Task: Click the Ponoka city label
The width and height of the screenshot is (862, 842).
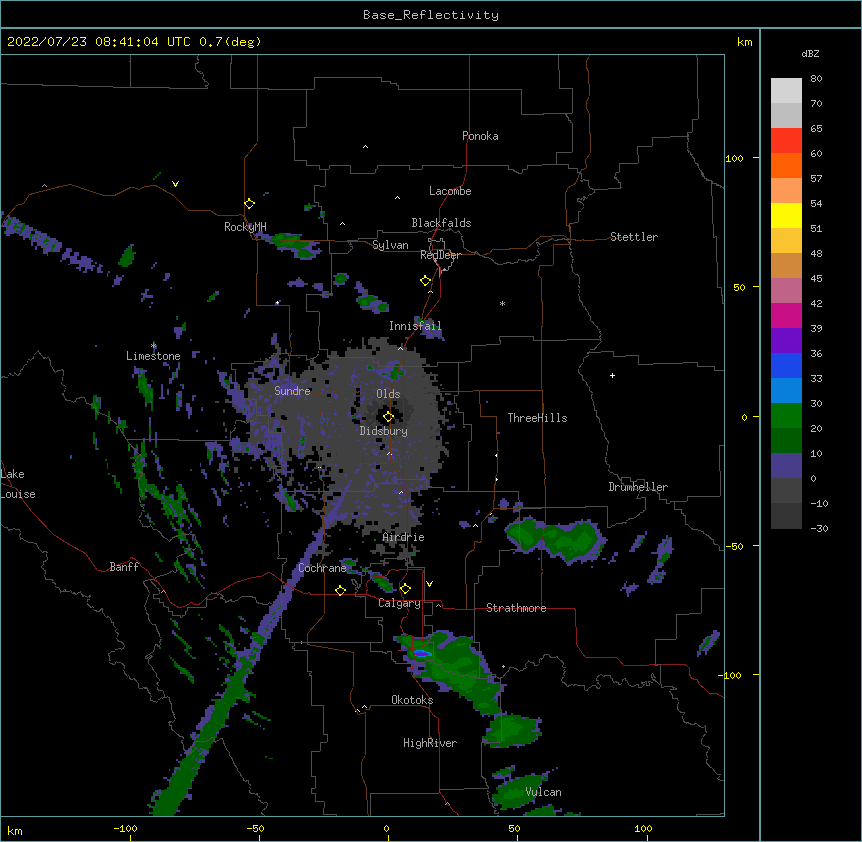Action: (480, 136)
